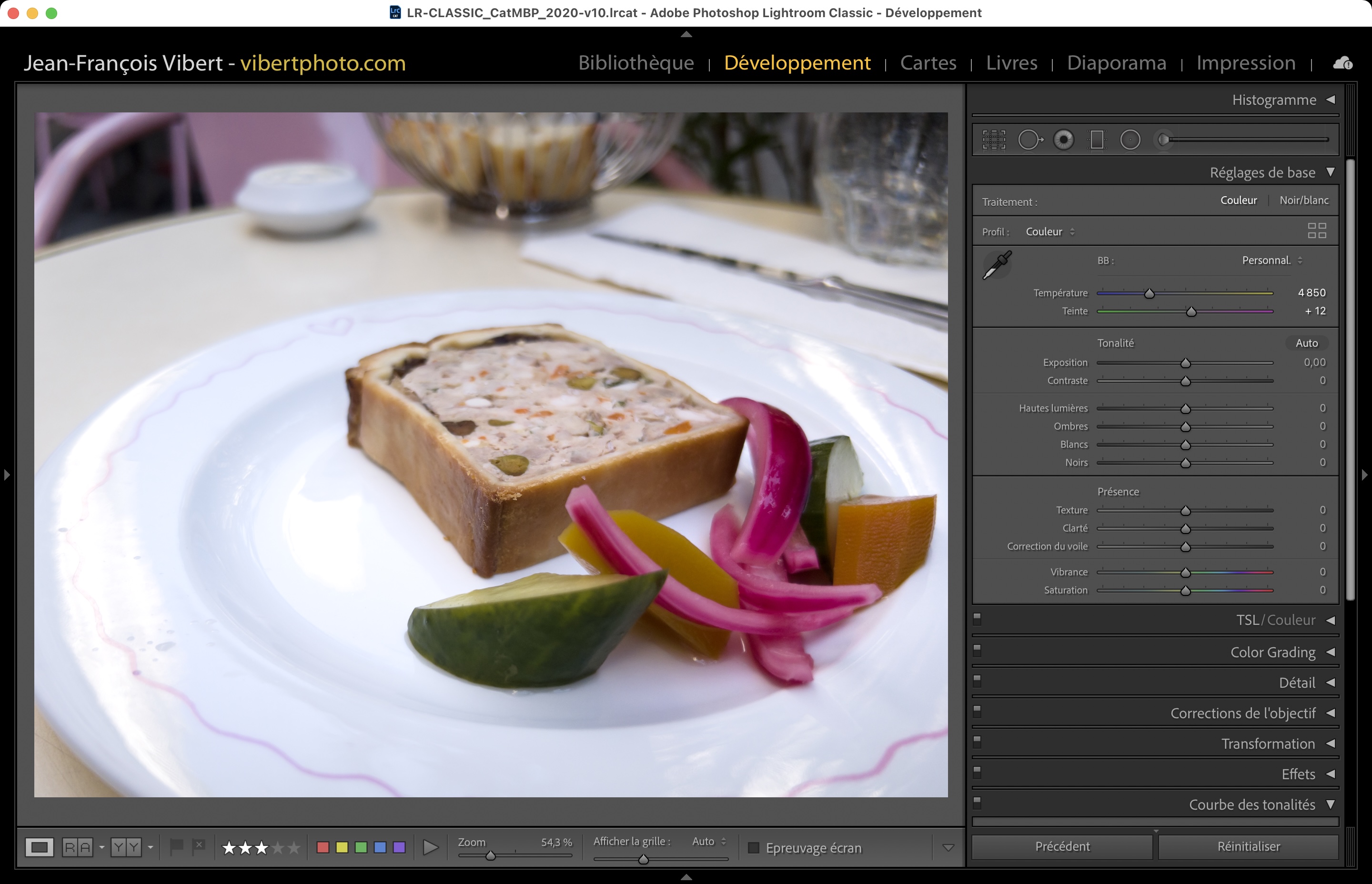
Task: Expand the Histogramme panel
Action: [1330, 100]
